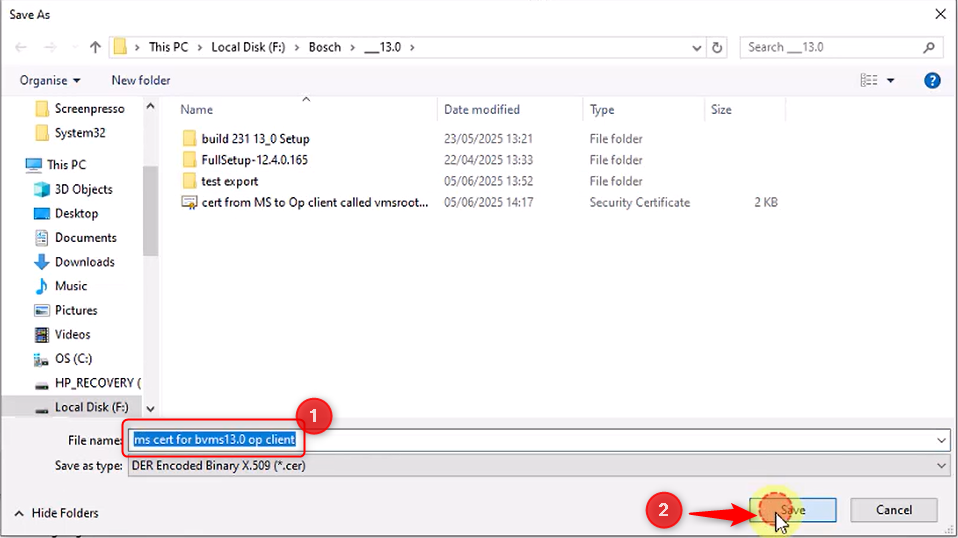Image resolution: width=958 pixels, height=538 pixels.
Task: Open File name history dropdown arrow
Action: tap(941, 440)
